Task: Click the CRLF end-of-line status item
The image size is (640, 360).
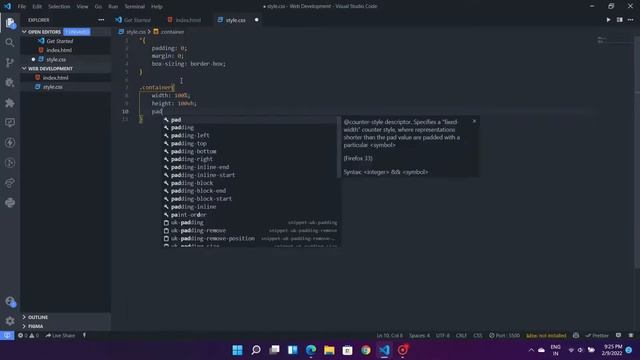Action: point(461,336)
